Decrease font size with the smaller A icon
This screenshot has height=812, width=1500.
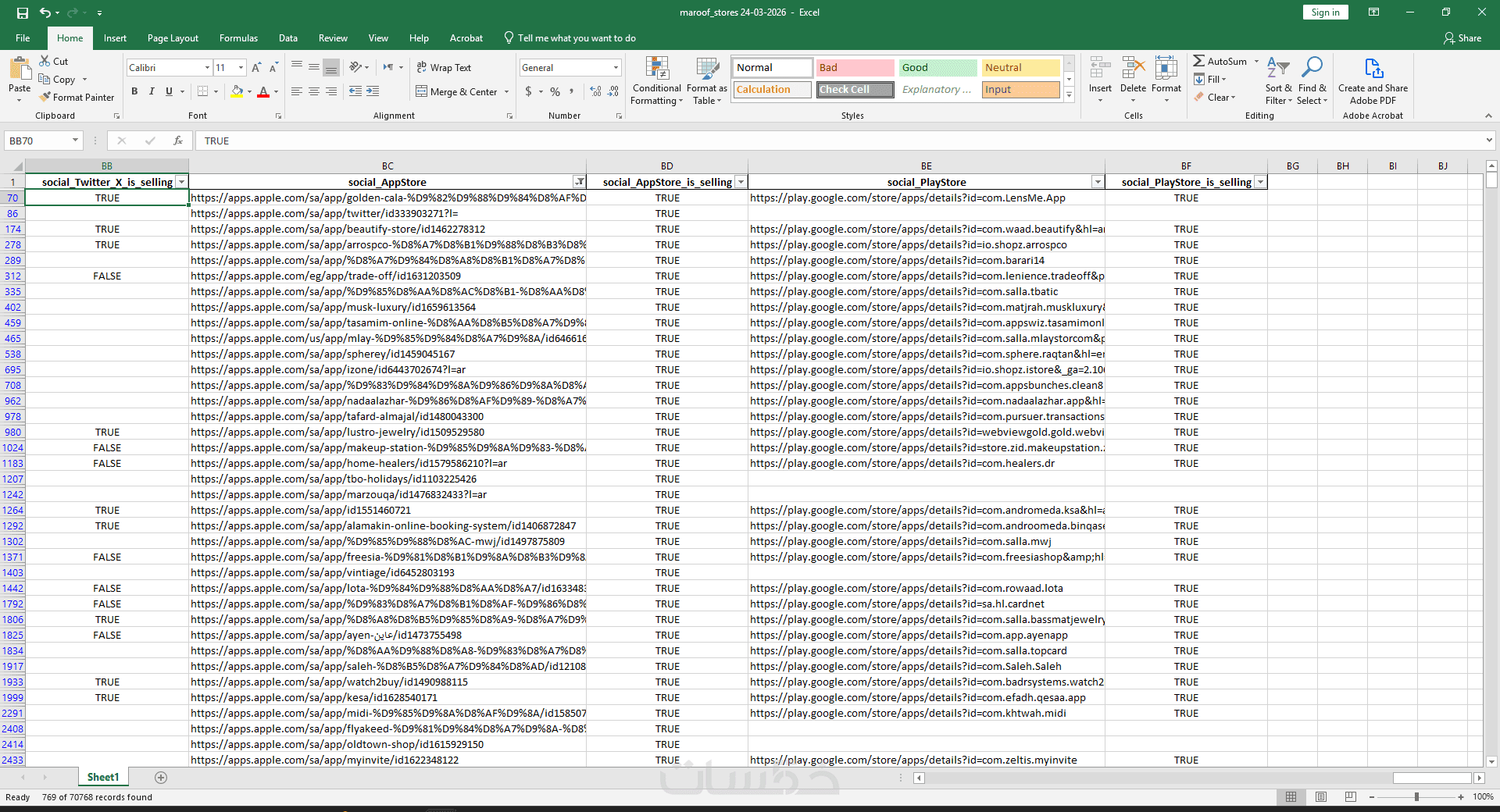273,68
